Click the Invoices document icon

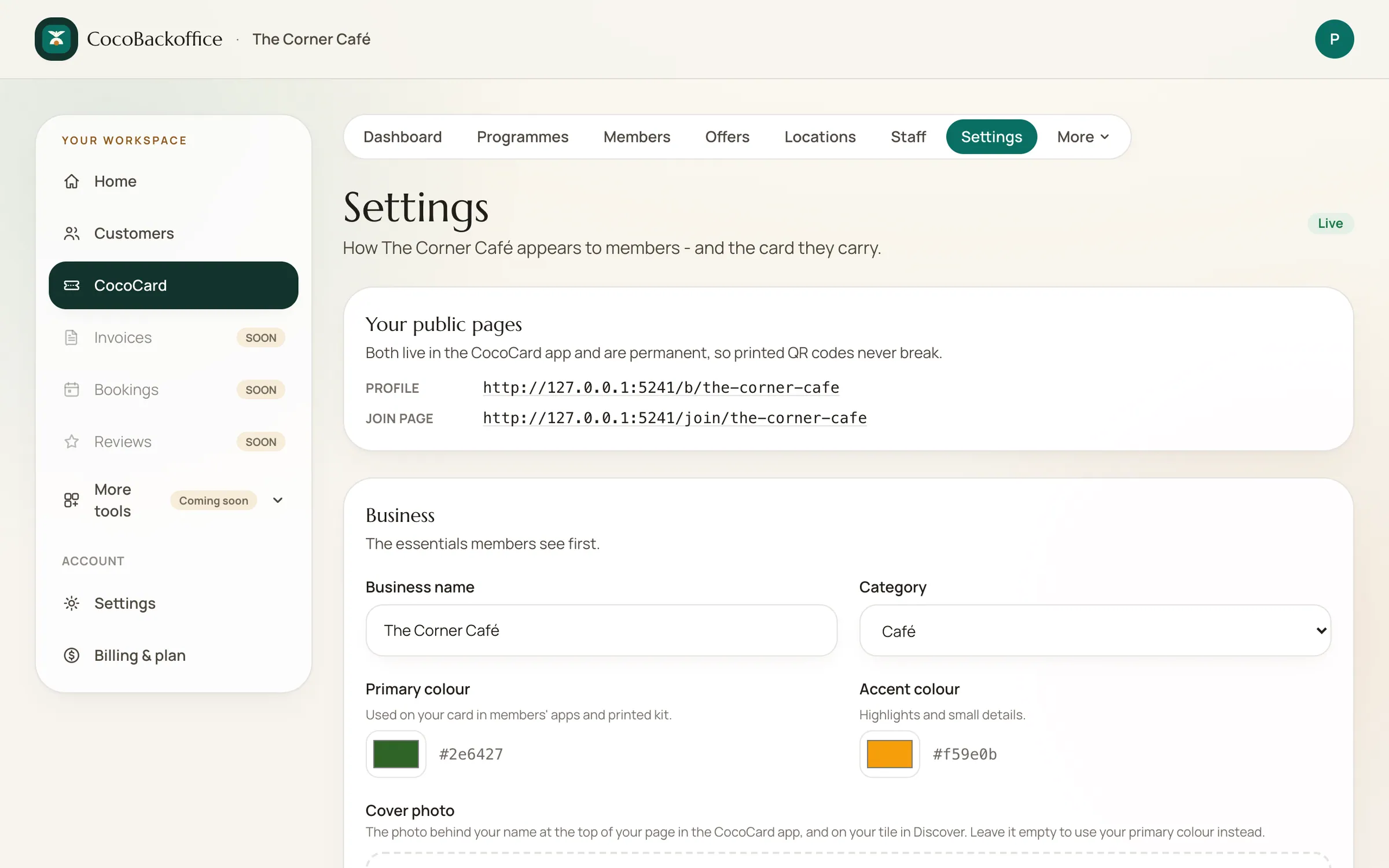click(x=71, y=337)
